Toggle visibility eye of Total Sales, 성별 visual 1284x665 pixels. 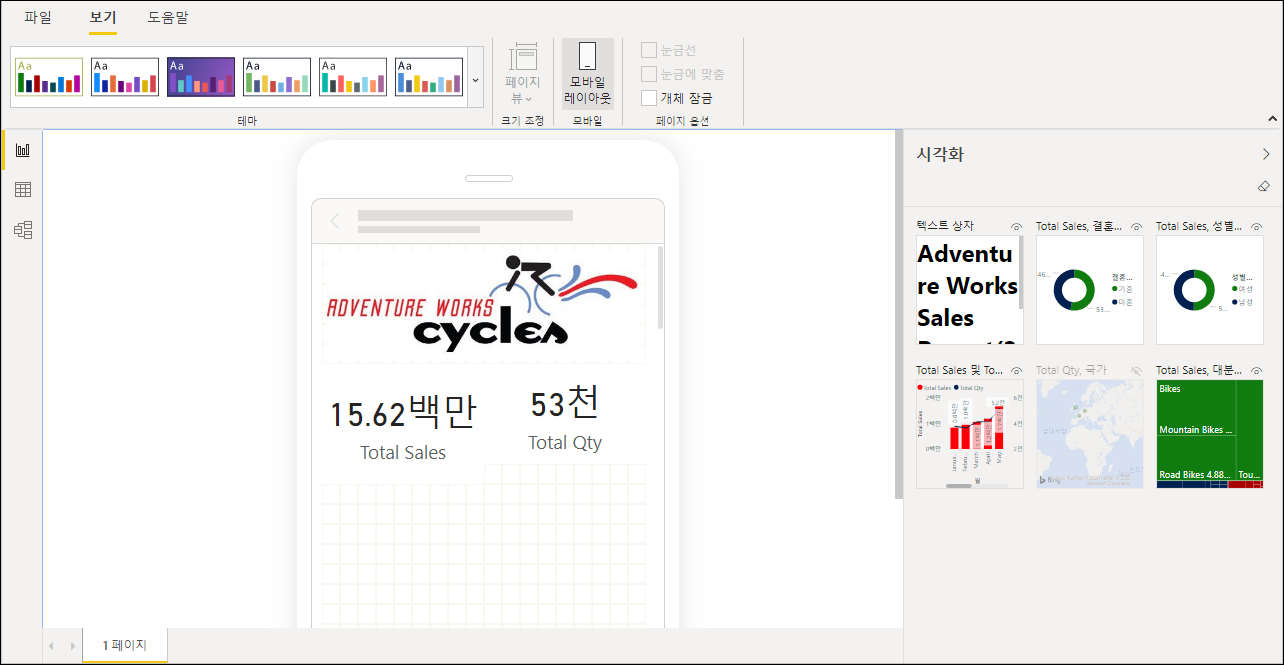click(1257, 227)
